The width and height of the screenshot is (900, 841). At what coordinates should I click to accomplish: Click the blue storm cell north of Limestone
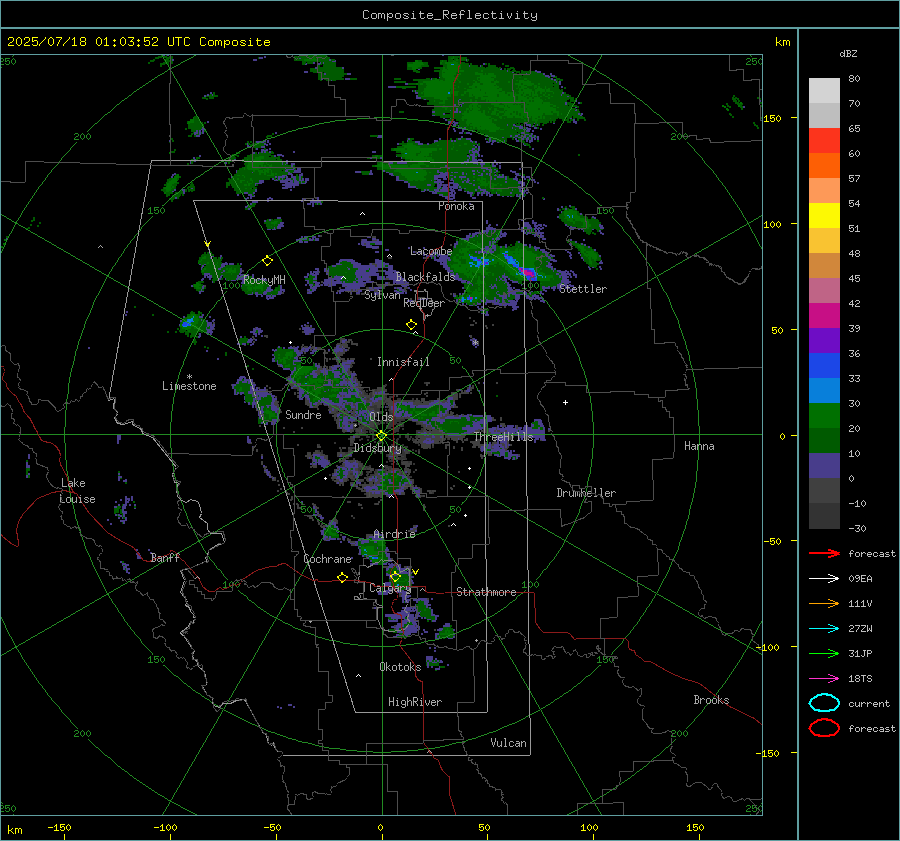pyautogui.click(x=187, y=323)
